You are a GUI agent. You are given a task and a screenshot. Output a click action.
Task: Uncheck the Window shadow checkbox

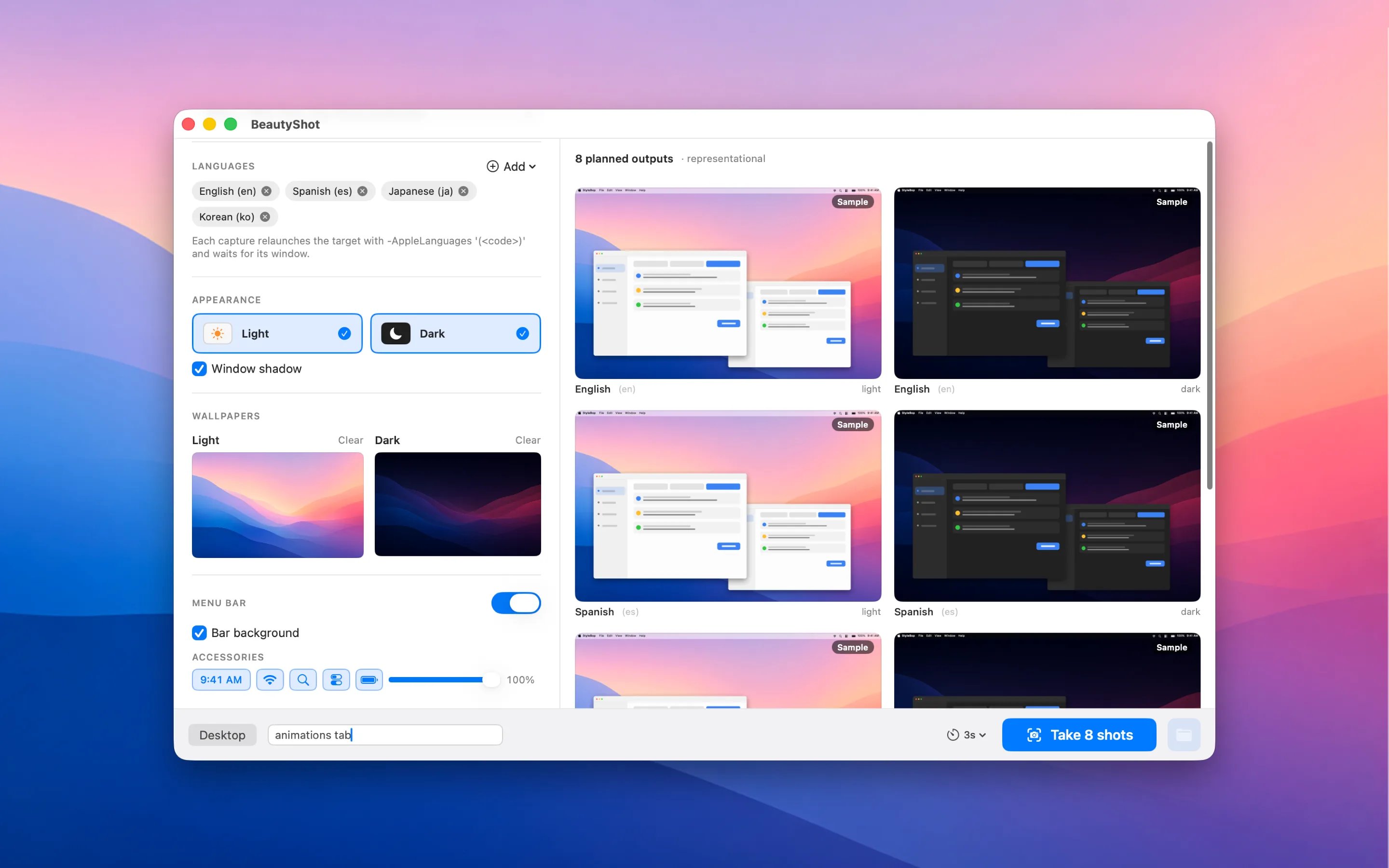pos(199,368)
